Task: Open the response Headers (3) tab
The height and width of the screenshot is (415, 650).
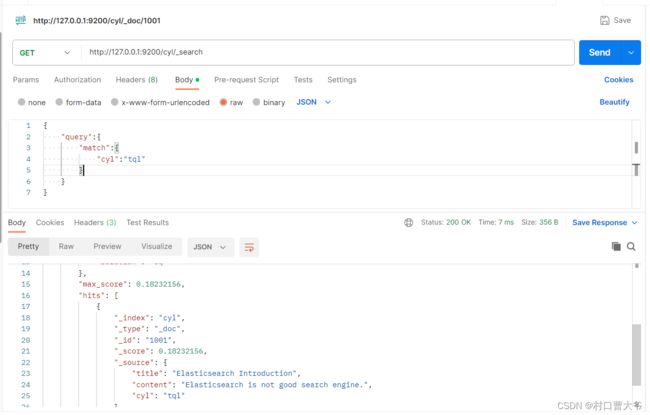Action: 95,223
